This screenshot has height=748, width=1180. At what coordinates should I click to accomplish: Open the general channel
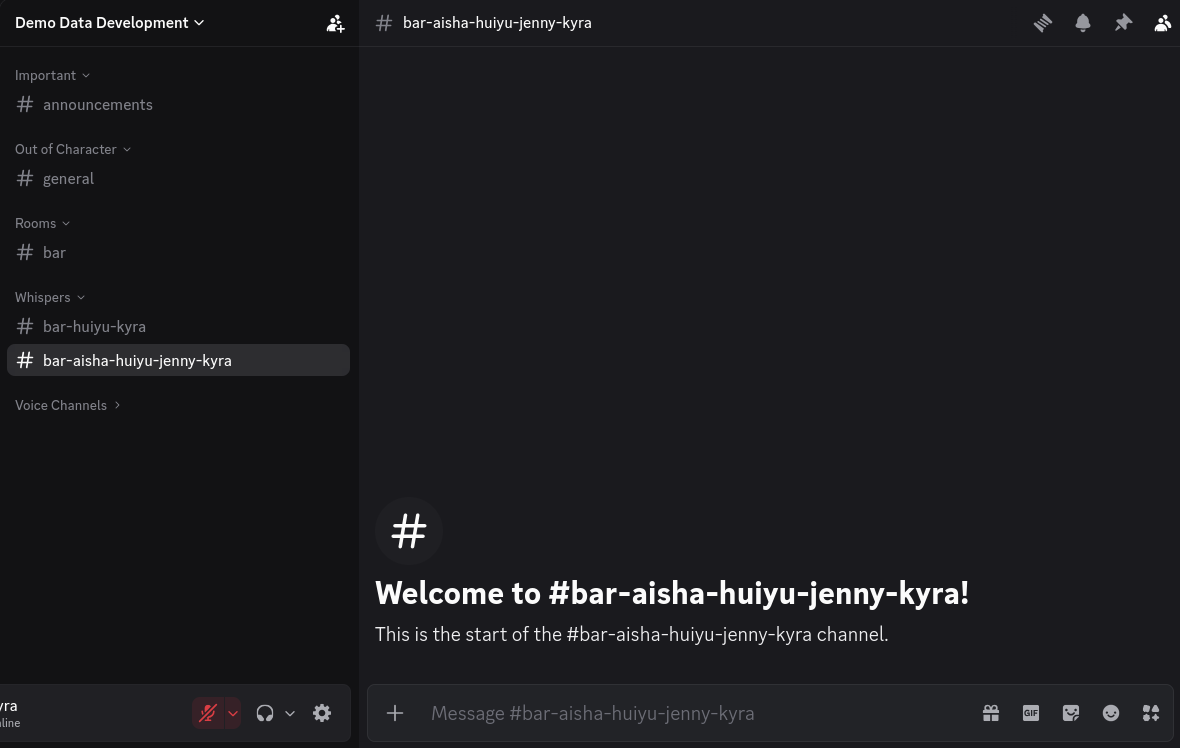pos(178,178)
